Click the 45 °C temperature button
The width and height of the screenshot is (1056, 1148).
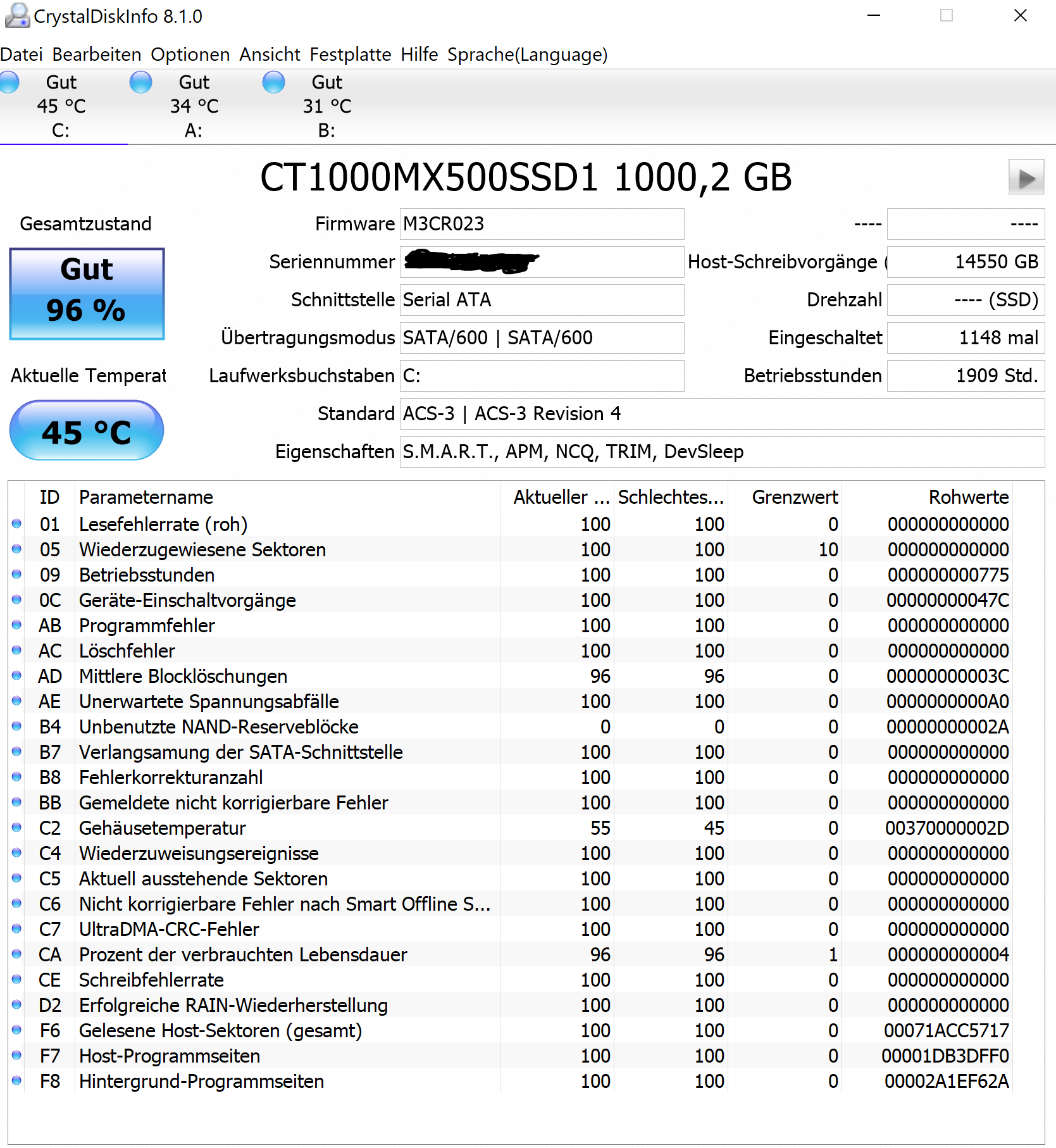click(x=87, y=430)
